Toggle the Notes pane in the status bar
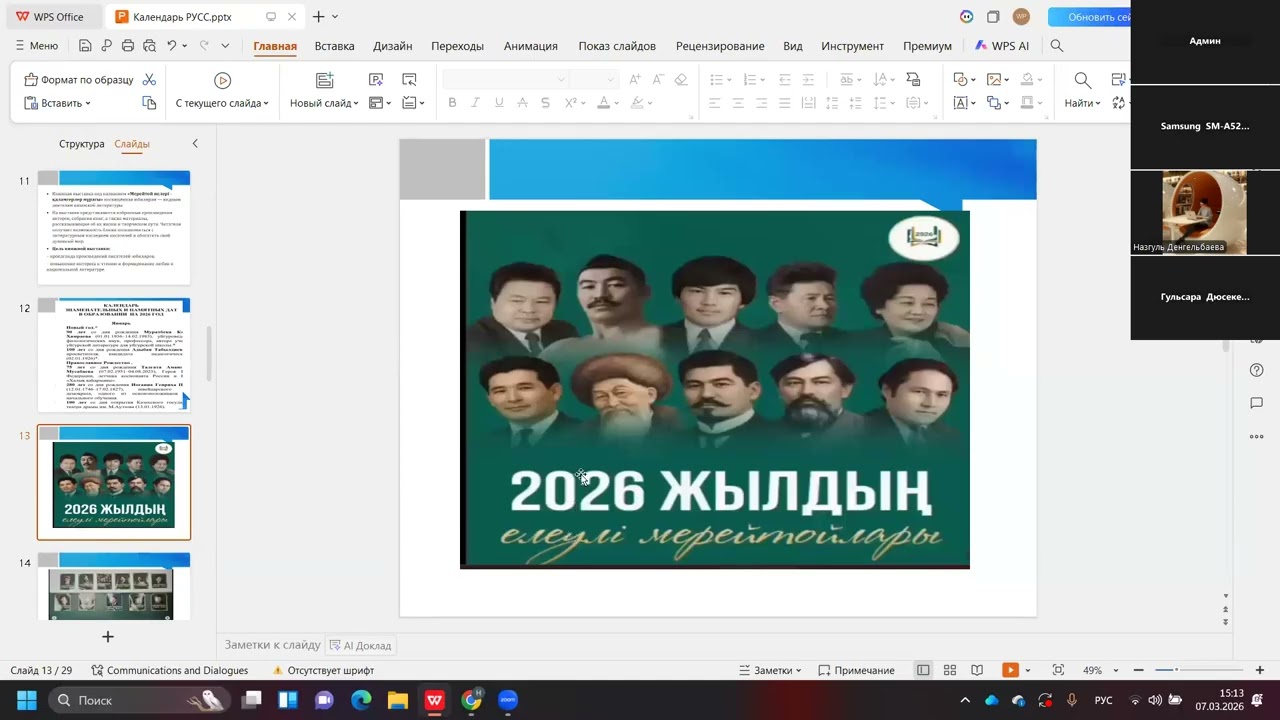 770,670
